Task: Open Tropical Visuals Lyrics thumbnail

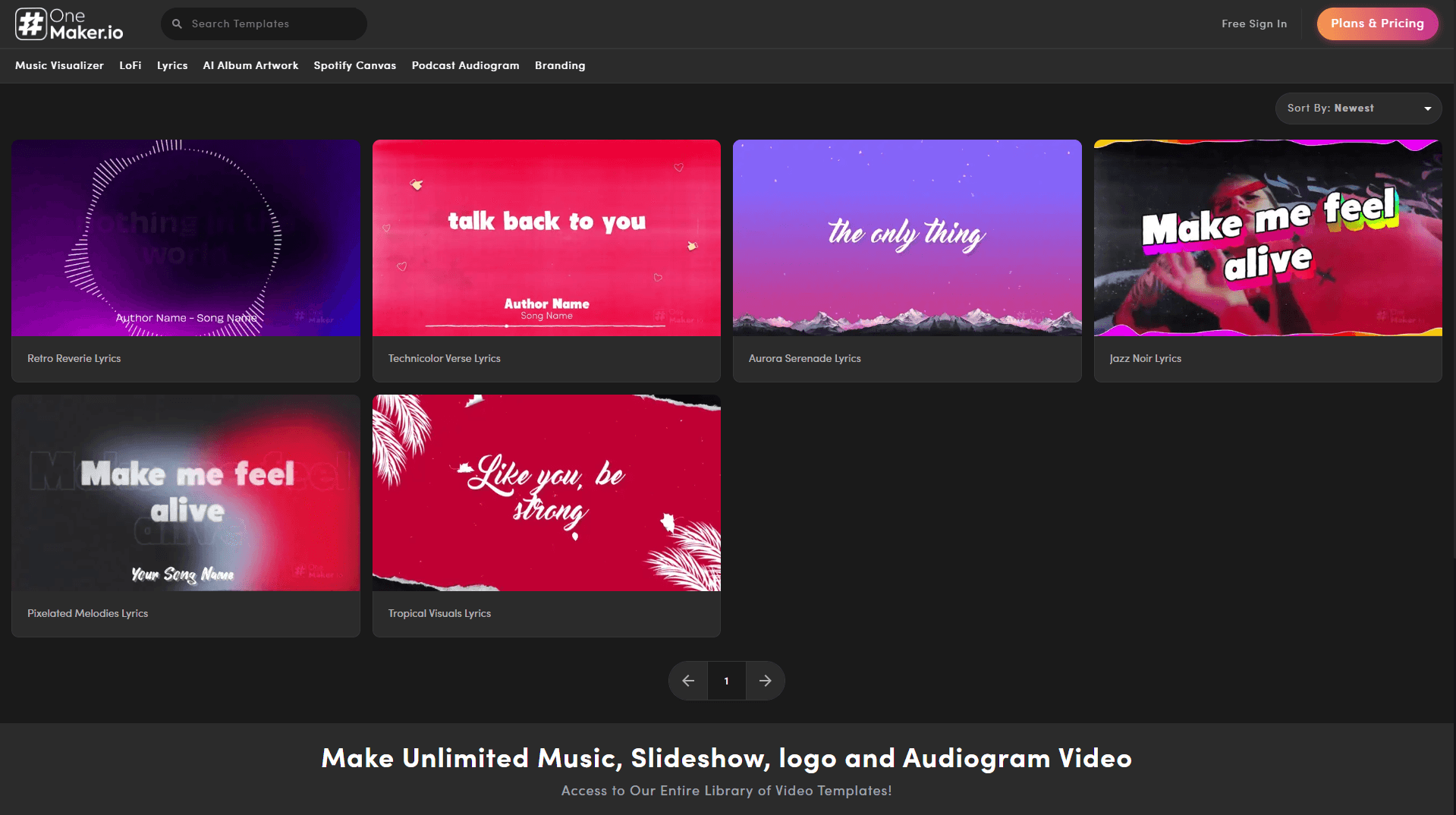Action: [546, 492]
